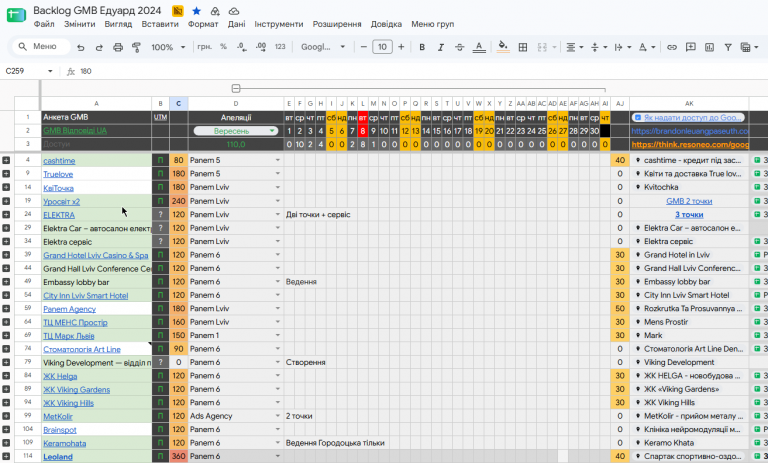
Task: Increase font size plus button
Action: (401, 47)
